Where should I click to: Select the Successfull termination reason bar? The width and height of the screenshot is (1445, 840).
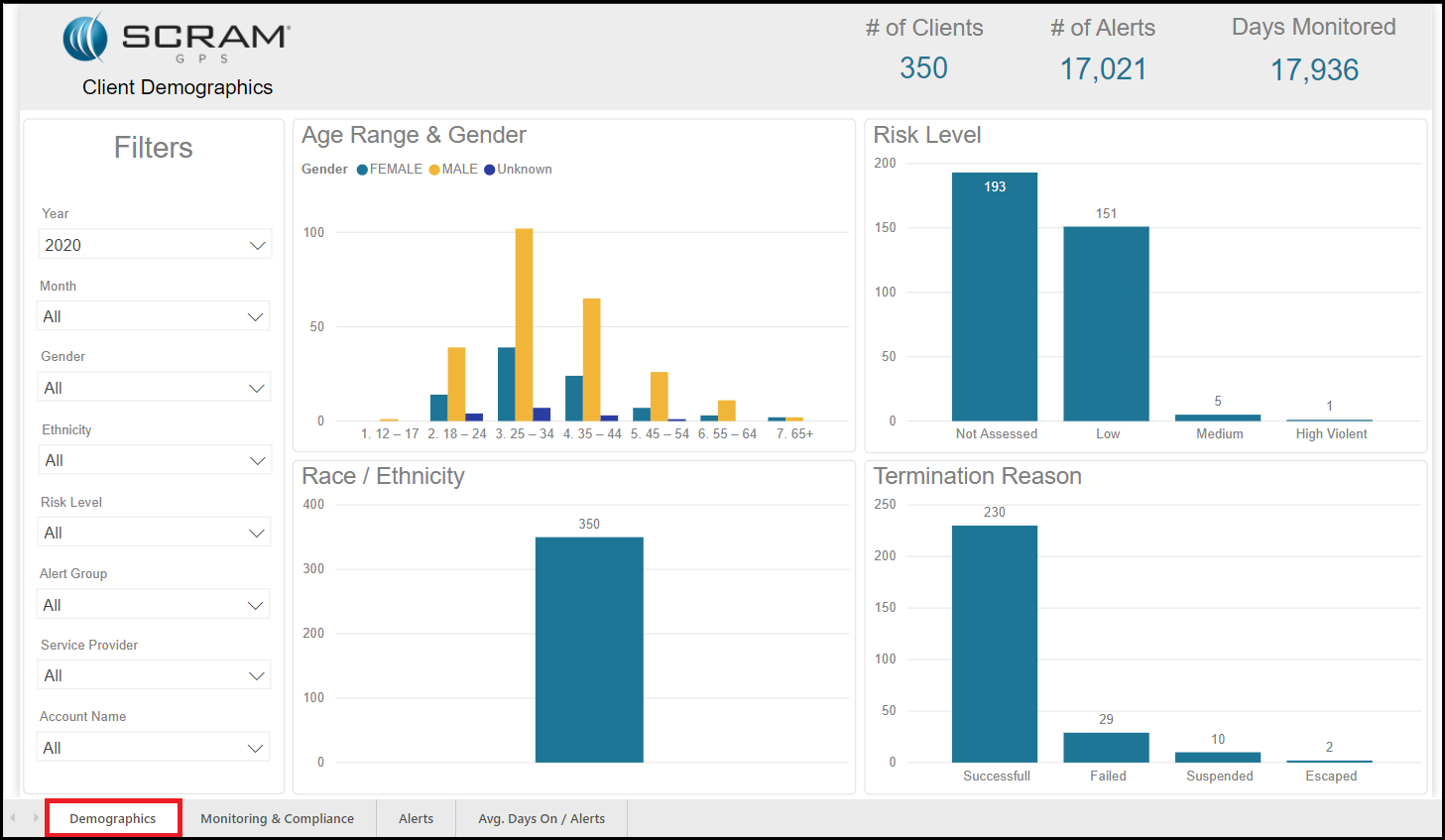(995, 645)
